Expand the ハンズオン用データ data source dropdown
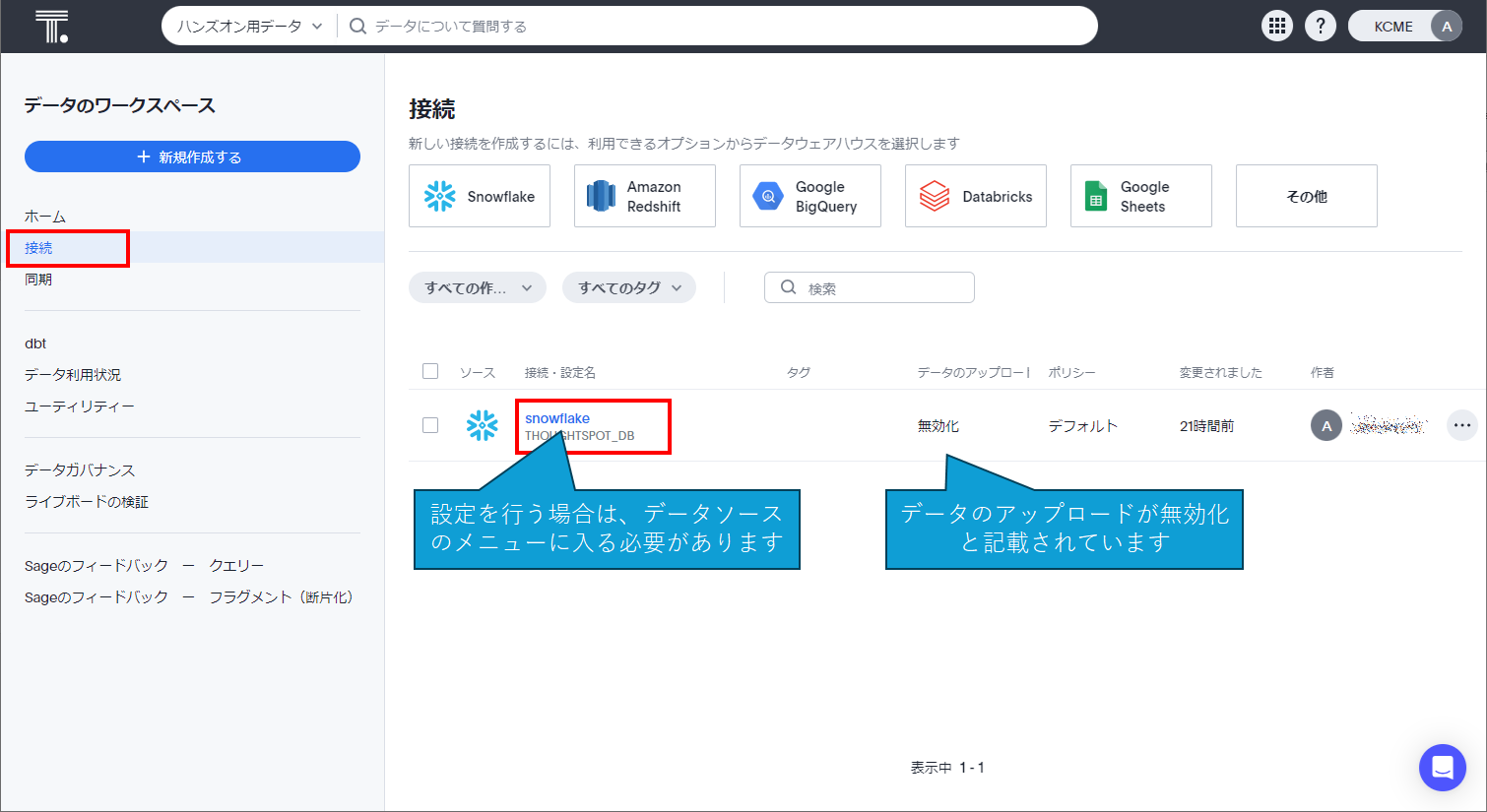The image size is (1487, 812). coord(250,27)
